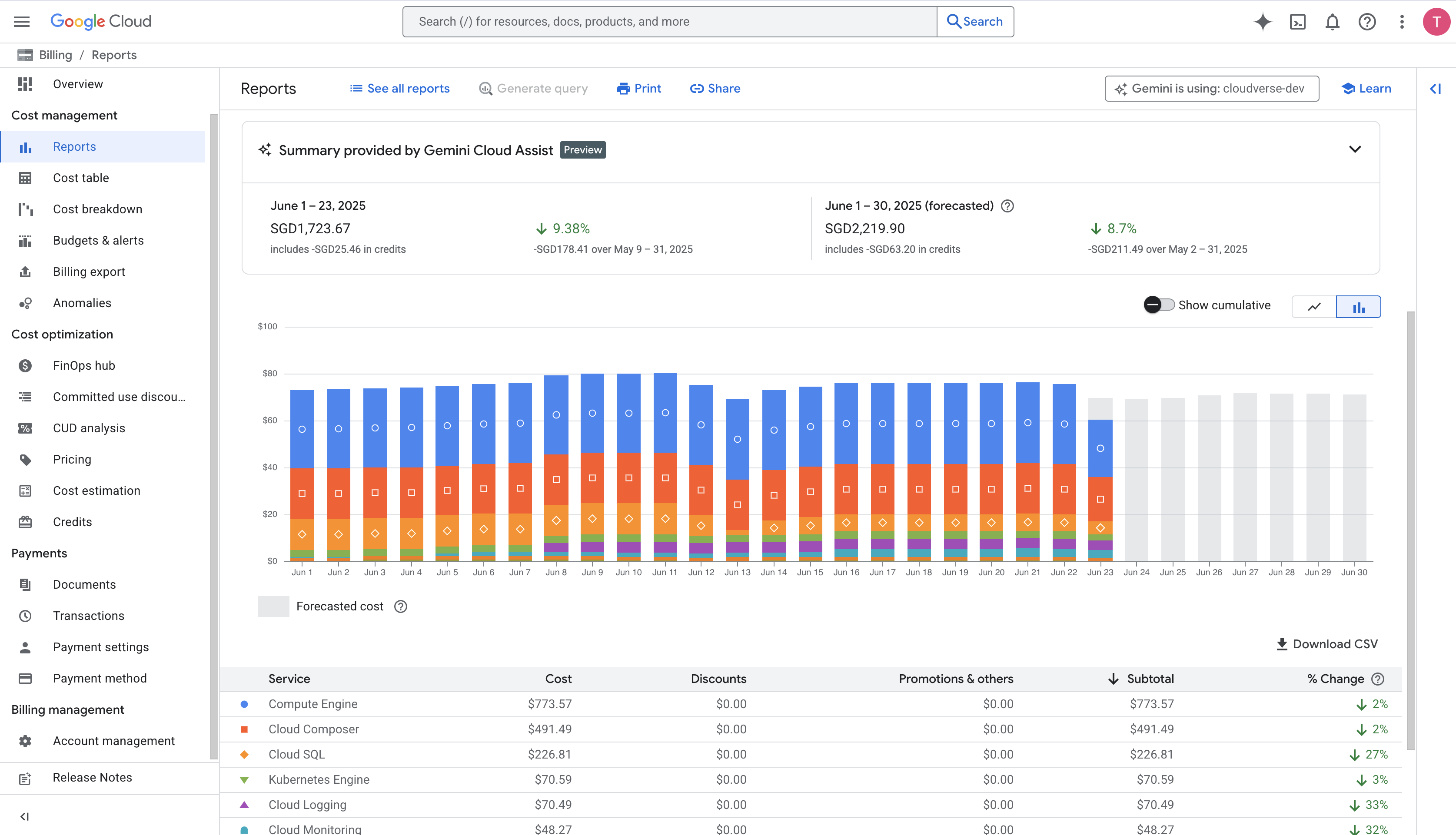Open the hamburger navigation menu
This screenshot has width=1456, height=835.
click(22, 22)
